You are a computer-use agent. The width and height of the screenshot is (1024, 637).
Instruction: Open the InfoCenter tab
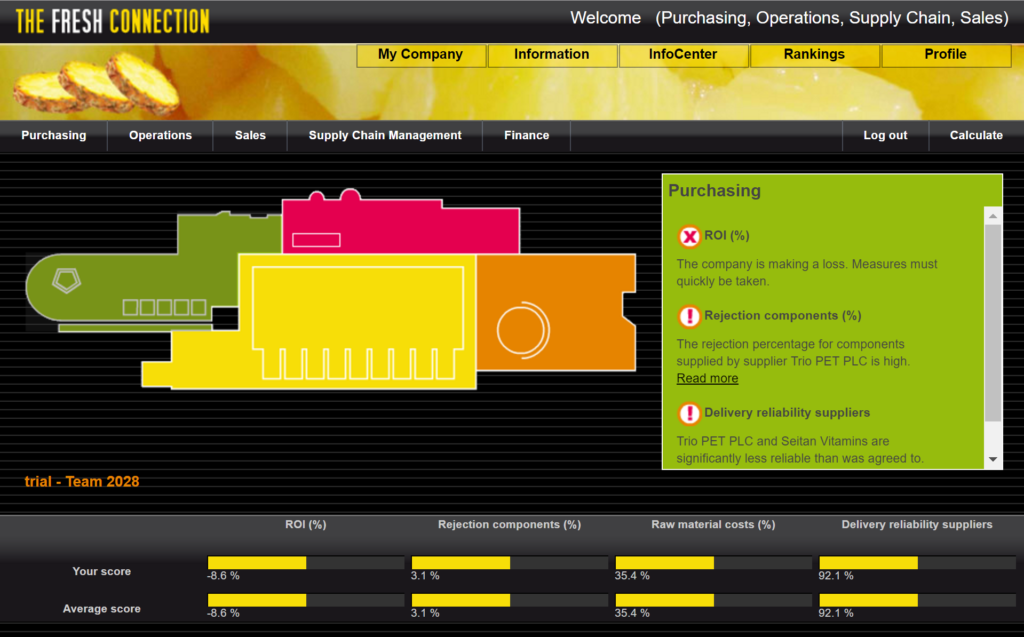coord(683,55)
